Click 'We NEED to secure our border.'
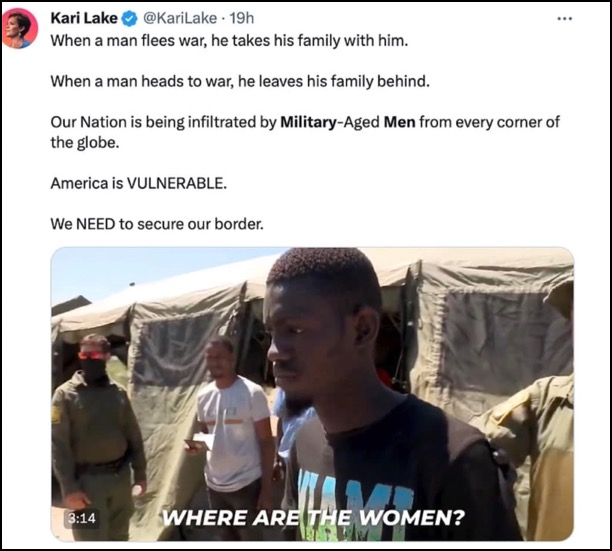The image size is (612, 551). (157, 224)
